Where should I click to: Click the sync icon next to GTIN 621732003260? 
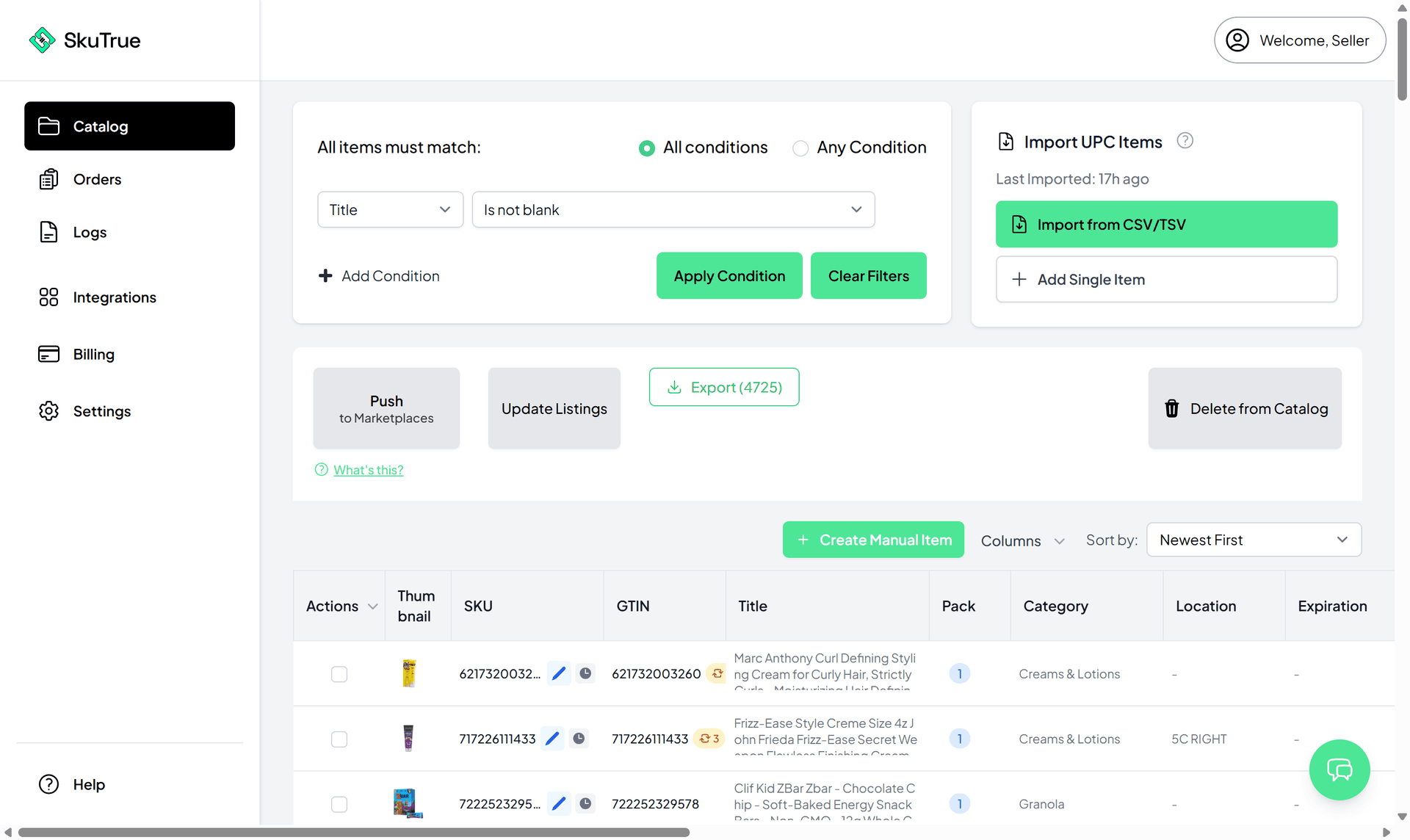click(x=716, y=673)
